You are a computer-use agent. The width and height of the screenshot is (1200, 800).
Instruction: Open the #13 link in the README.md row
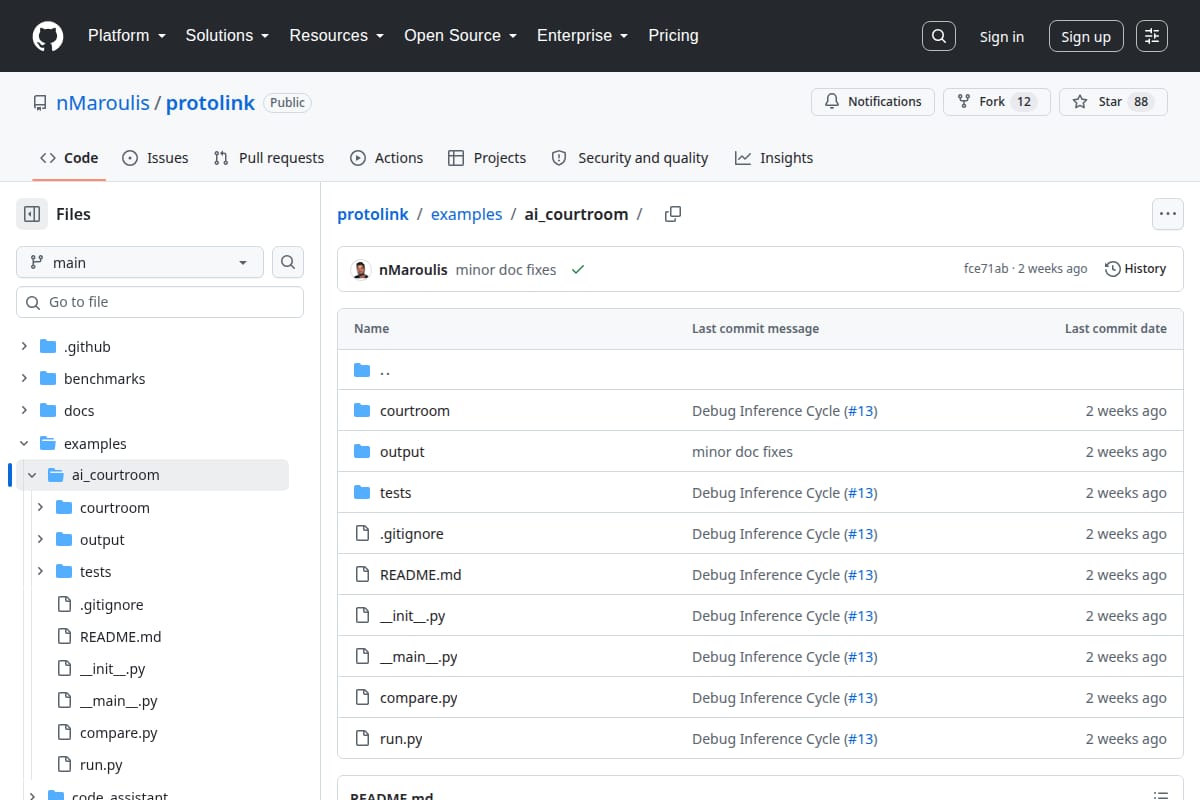coord(861,575)
